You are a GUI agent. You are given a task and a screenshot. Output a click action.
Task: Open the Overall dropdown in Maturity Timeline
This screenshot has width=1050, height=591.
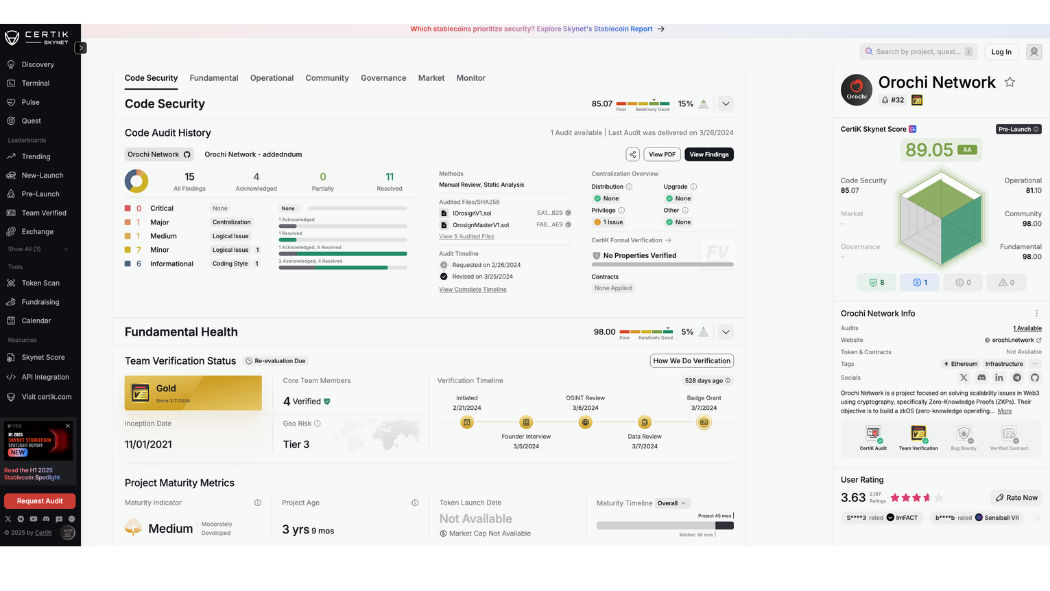pos(673,503)
